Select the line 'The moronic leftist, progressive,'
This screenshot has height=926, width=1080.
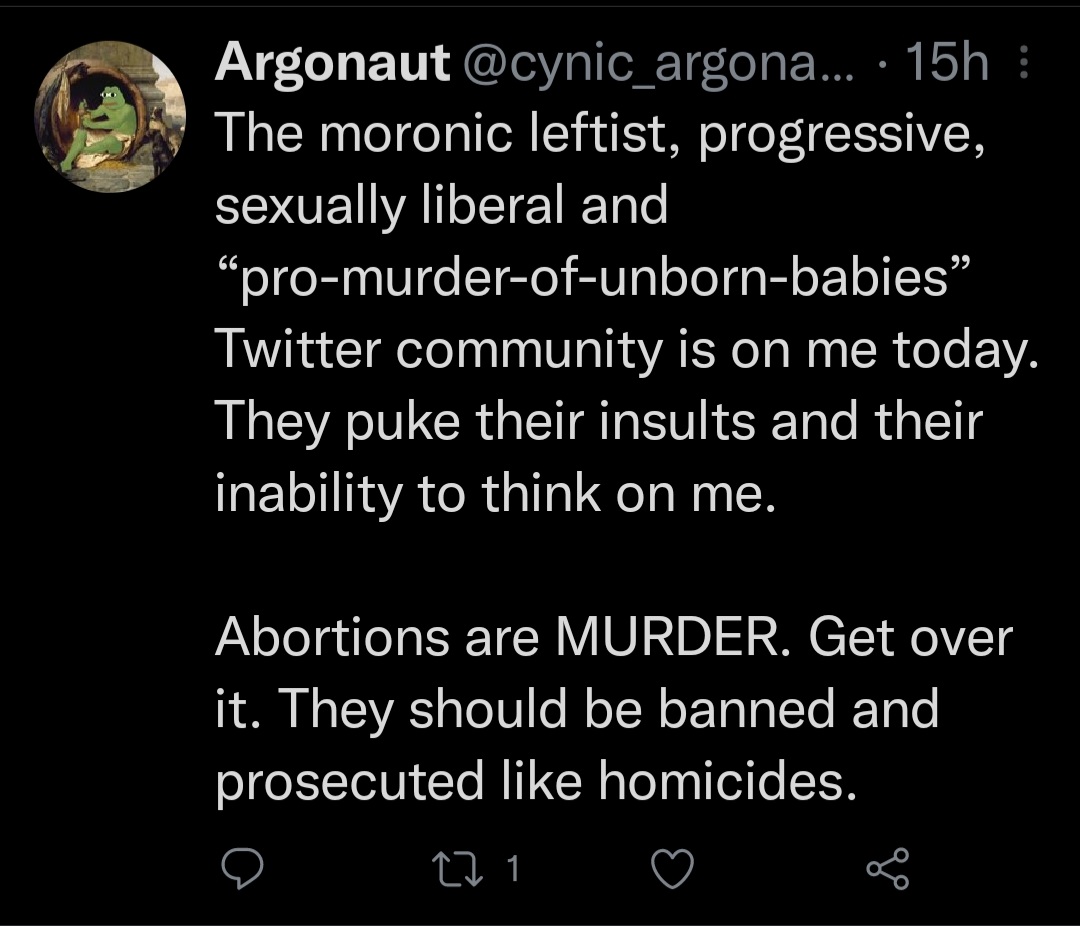[599, 134]
